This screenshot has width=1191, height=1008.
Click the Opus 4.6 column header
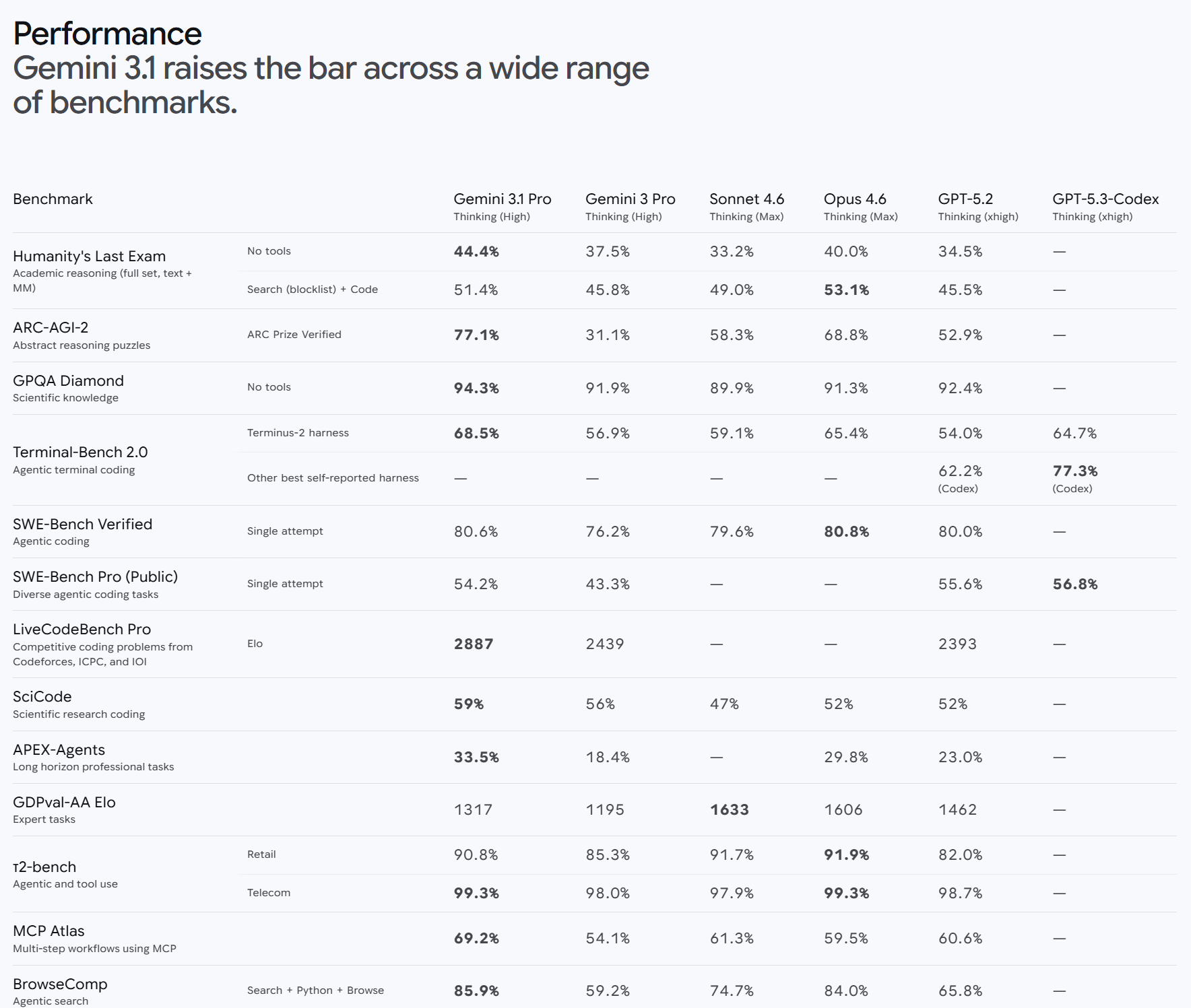click(x=854, y=199)
